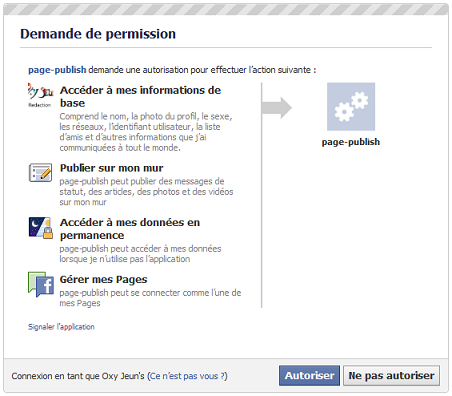
Task: Click the page-publish gears app icon
Action: click(351, 107)
